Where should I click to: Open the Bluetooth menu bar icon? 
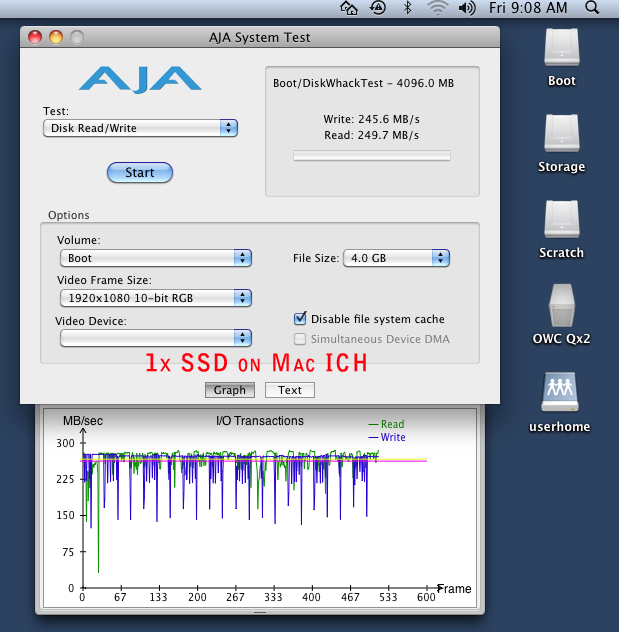(x=407, y=8)
